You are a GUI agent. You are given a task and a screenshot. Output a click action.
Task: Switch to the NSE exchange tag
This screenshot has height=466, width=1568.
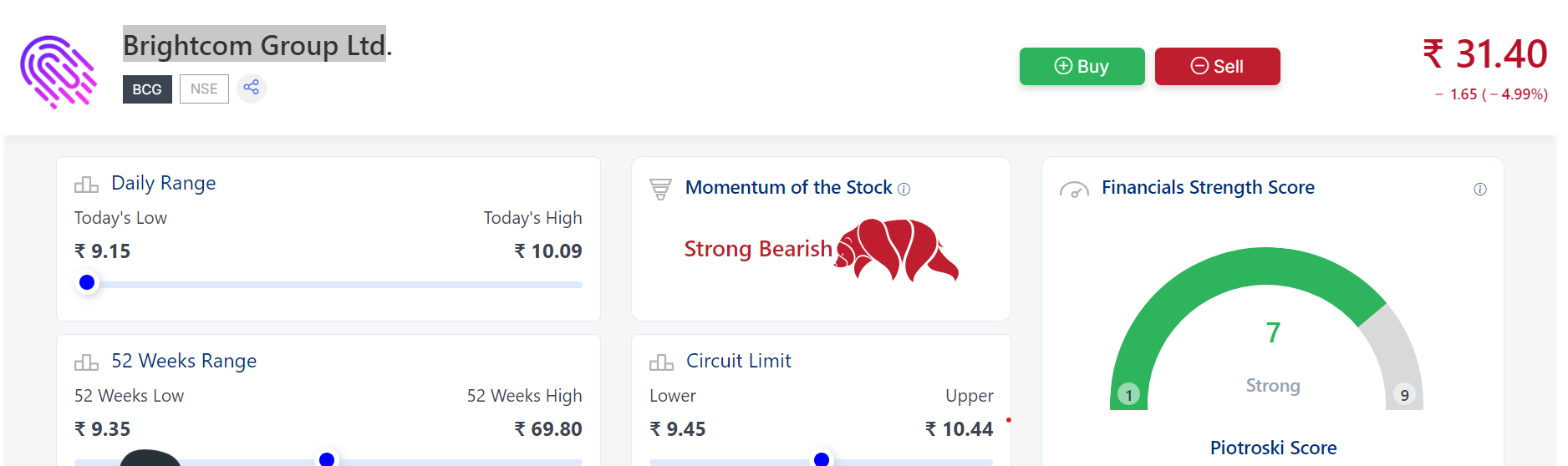coord(204,89)
